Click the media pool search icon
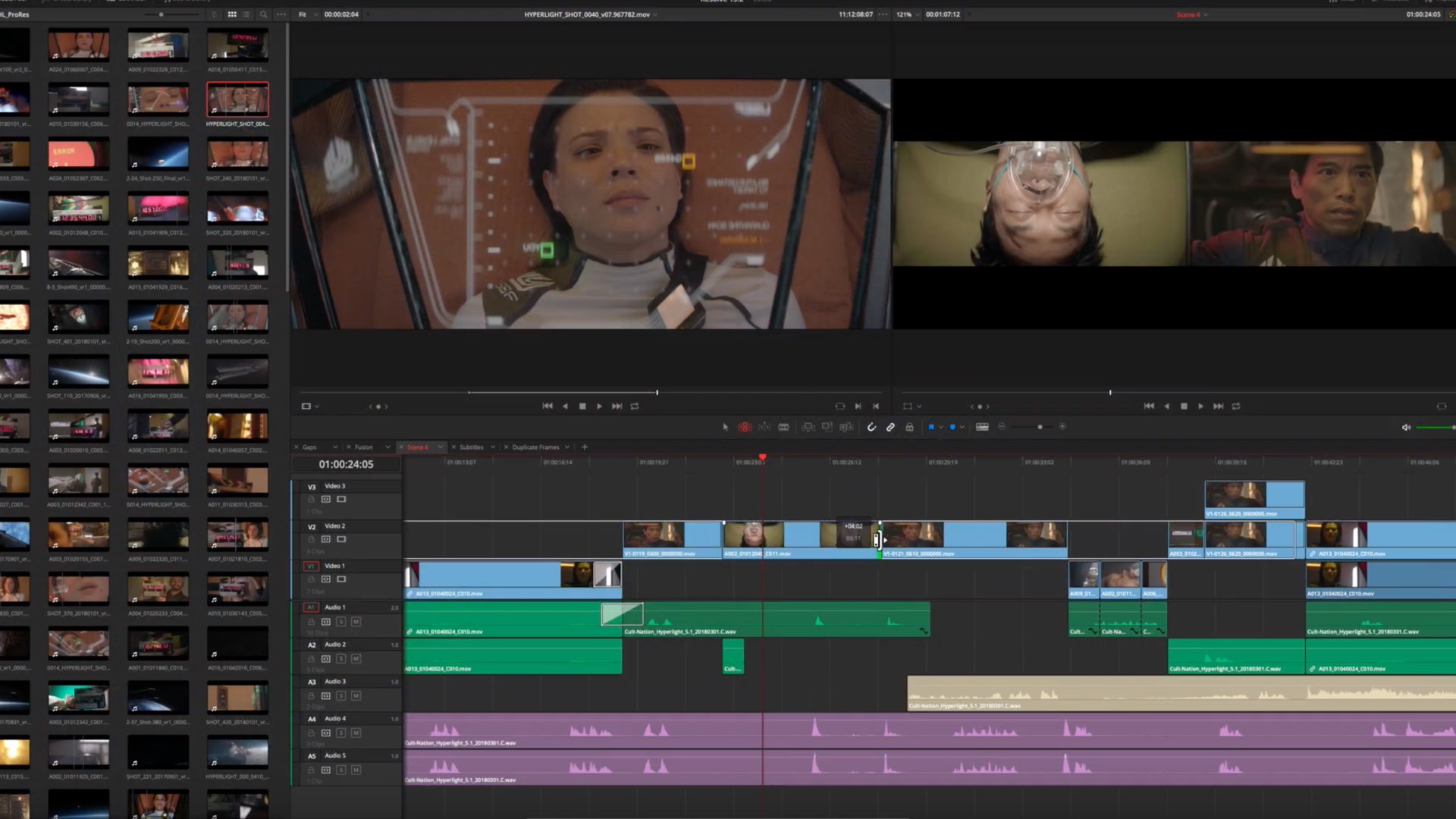Viewport: 1456px width, 819px height. (x=263, y=14)
